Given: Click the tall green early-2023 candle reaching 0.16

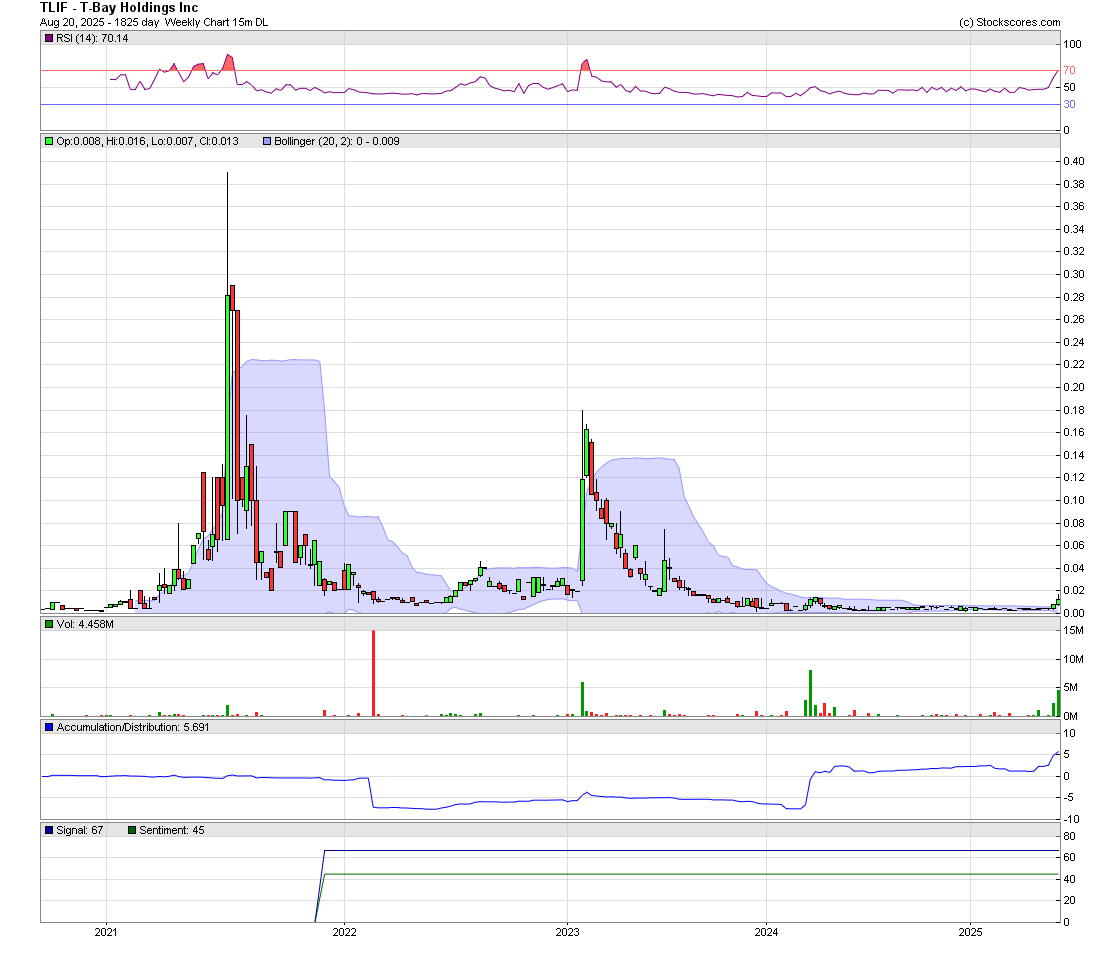Looking at the screenshot, I should click(x=586, y=451).
